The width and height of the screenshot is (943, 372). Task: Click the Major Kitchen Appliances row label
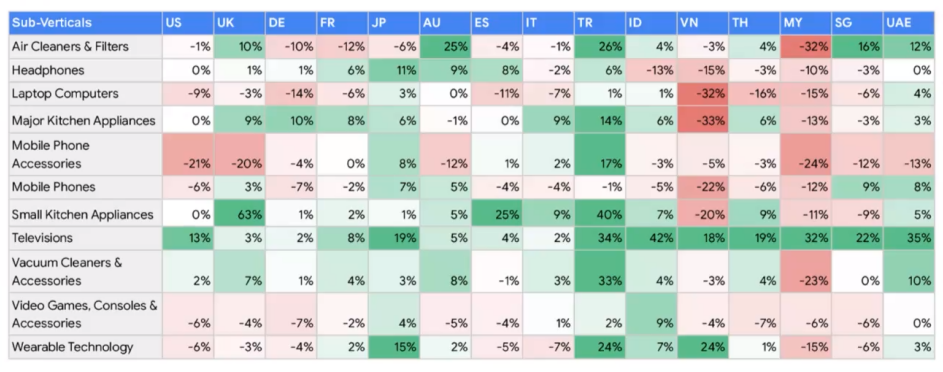(x=85, y=120)
